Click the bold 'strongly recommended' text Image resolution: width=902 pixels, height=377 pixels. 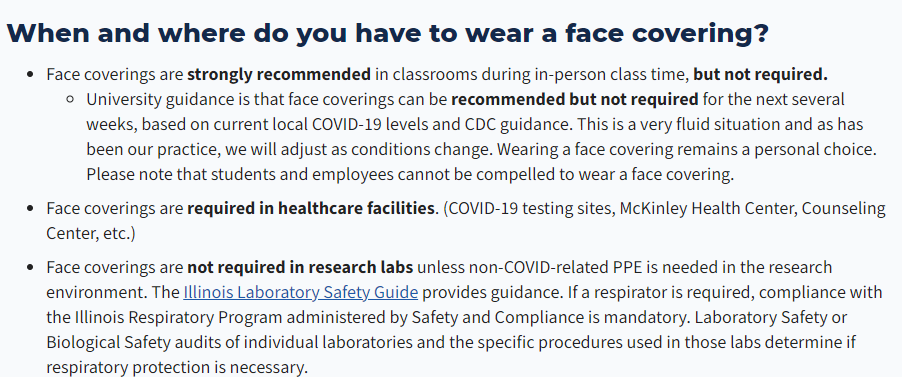(279, 75)
